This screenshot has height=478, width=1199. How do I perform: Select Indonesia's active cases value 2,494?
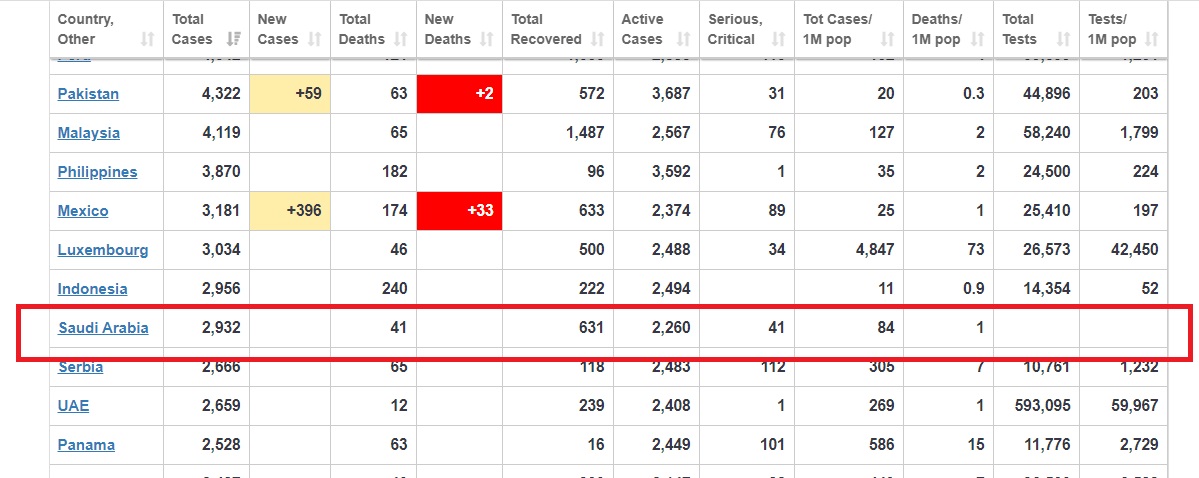click(670, 289)
